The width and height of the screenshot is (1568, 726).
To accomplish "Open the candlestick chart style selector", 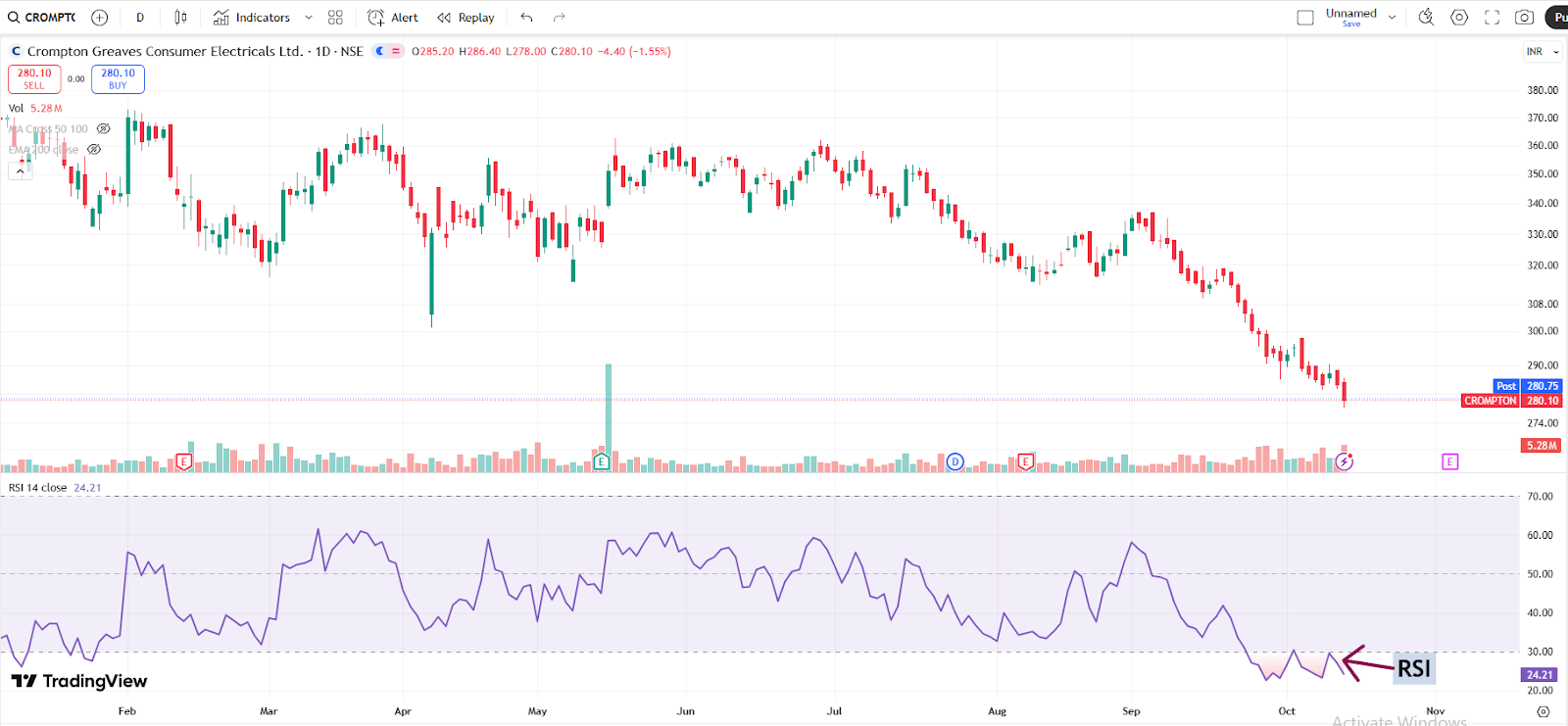I will [x=180, y=18].
